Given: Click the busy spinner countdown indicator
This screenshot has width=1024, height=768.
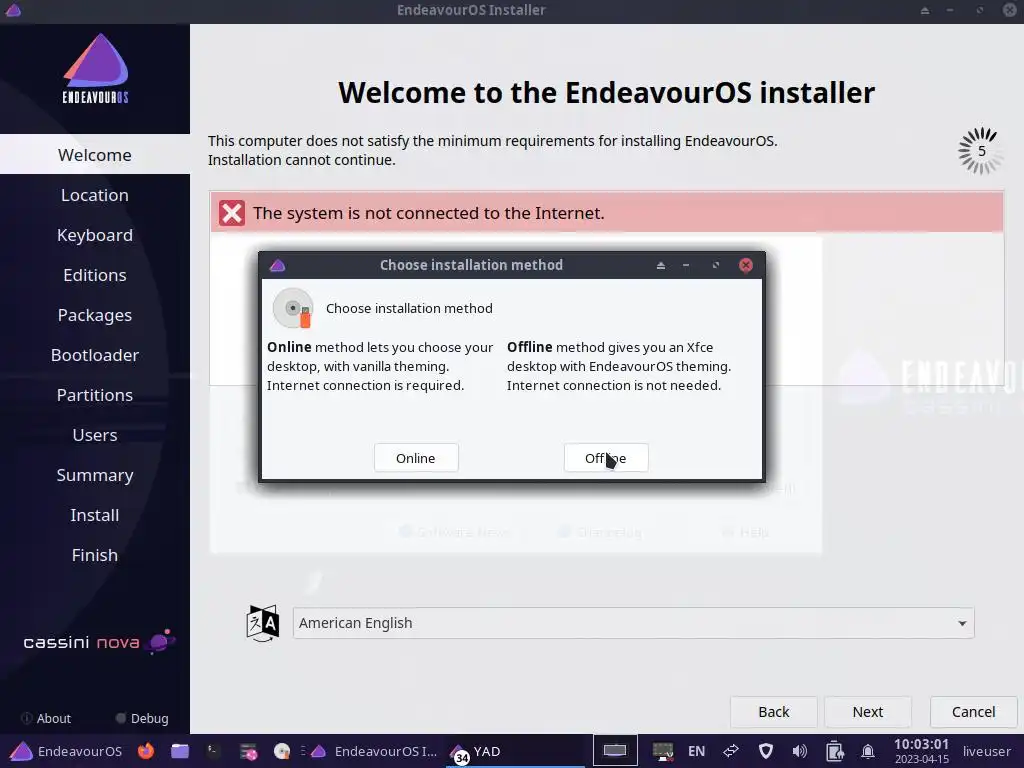Looking at the screenshot, I should pyautogui.click(x=980, y=151).
